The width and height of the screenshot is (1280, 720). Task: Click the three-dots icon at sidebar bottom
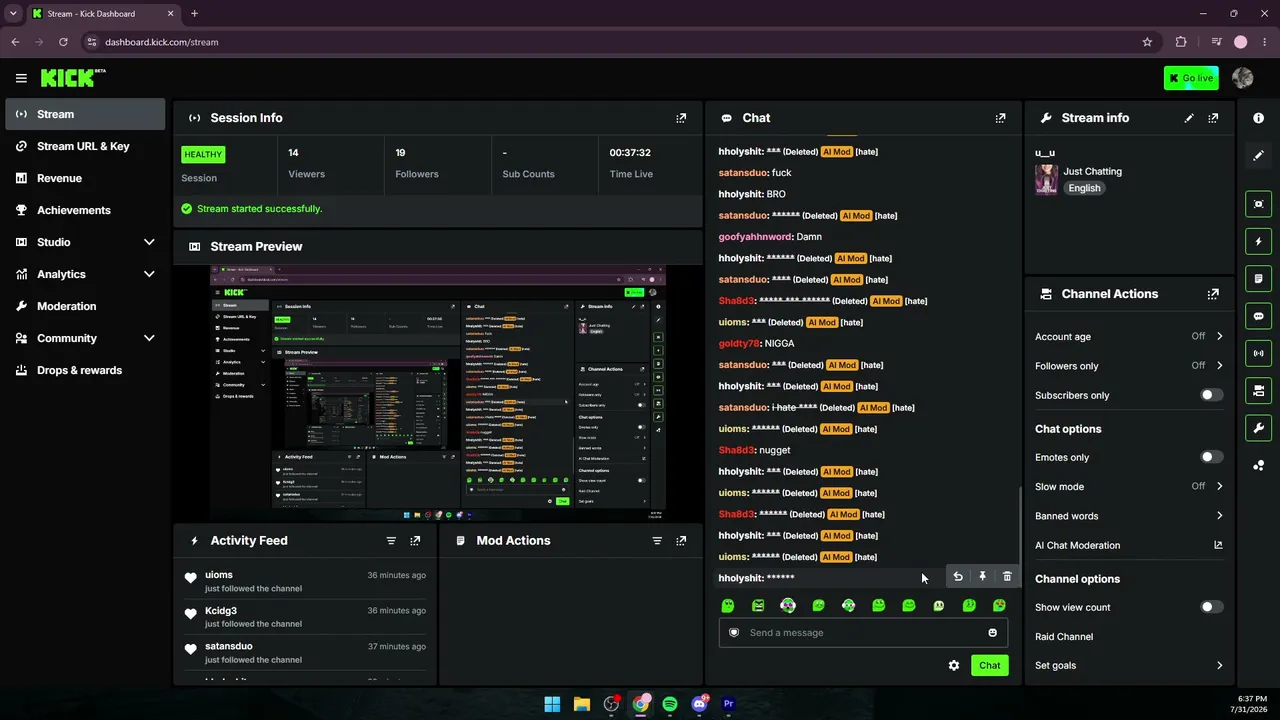coord(1258,465)
